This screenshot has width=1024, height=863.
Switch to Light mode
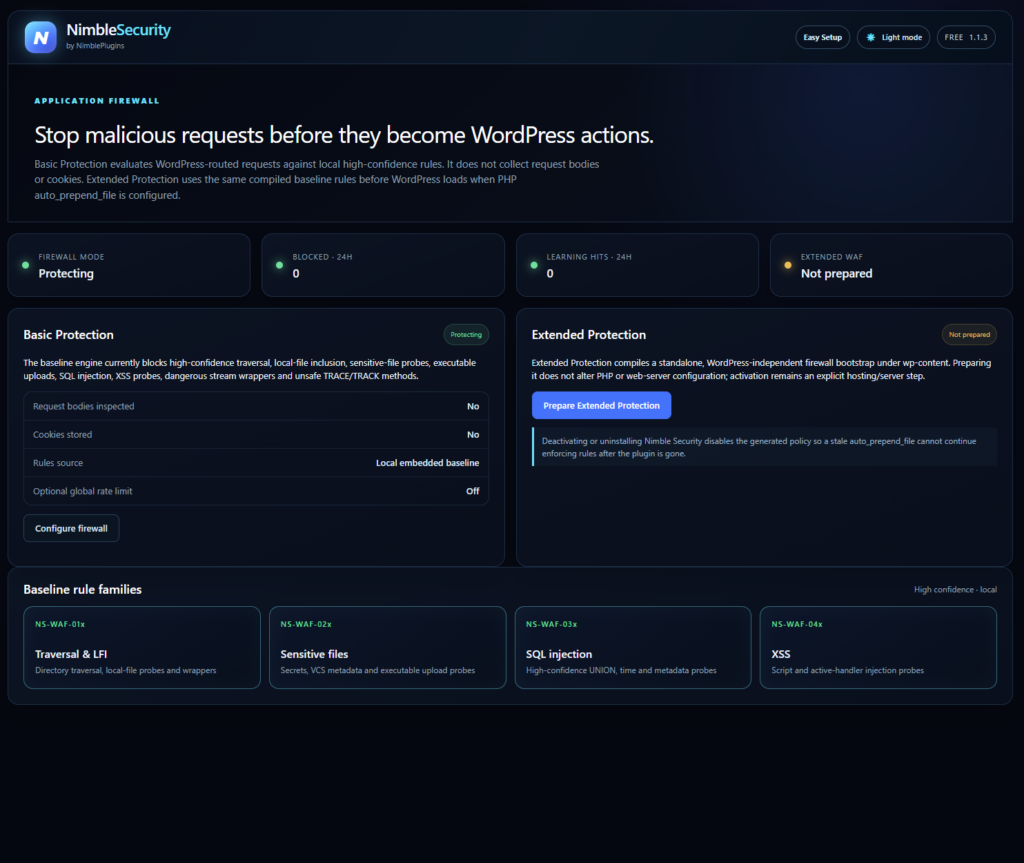(893, 37)
